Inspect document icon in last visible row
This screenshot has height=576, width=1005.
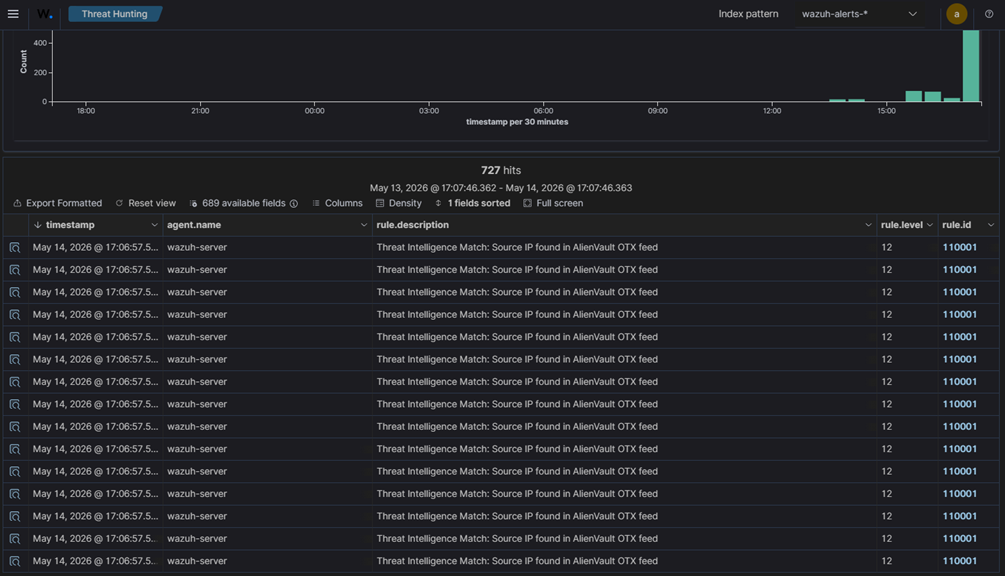click(x=15, y=561)
